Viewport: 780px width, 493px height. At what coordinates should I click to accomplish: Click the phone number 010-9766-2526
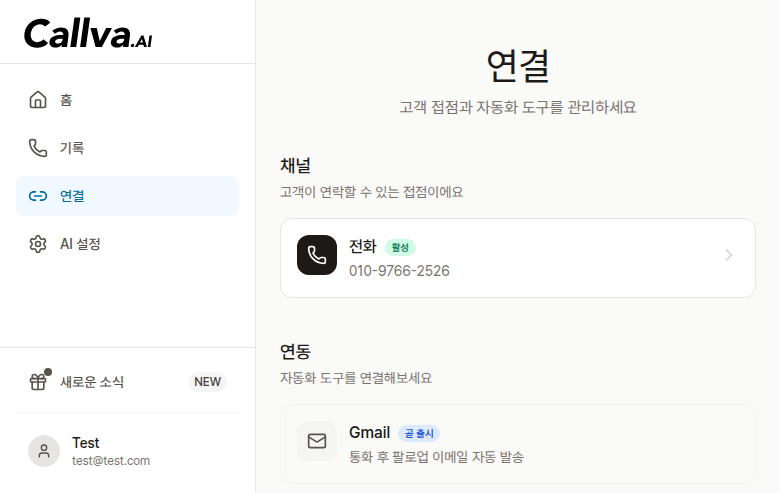[399, 271]
